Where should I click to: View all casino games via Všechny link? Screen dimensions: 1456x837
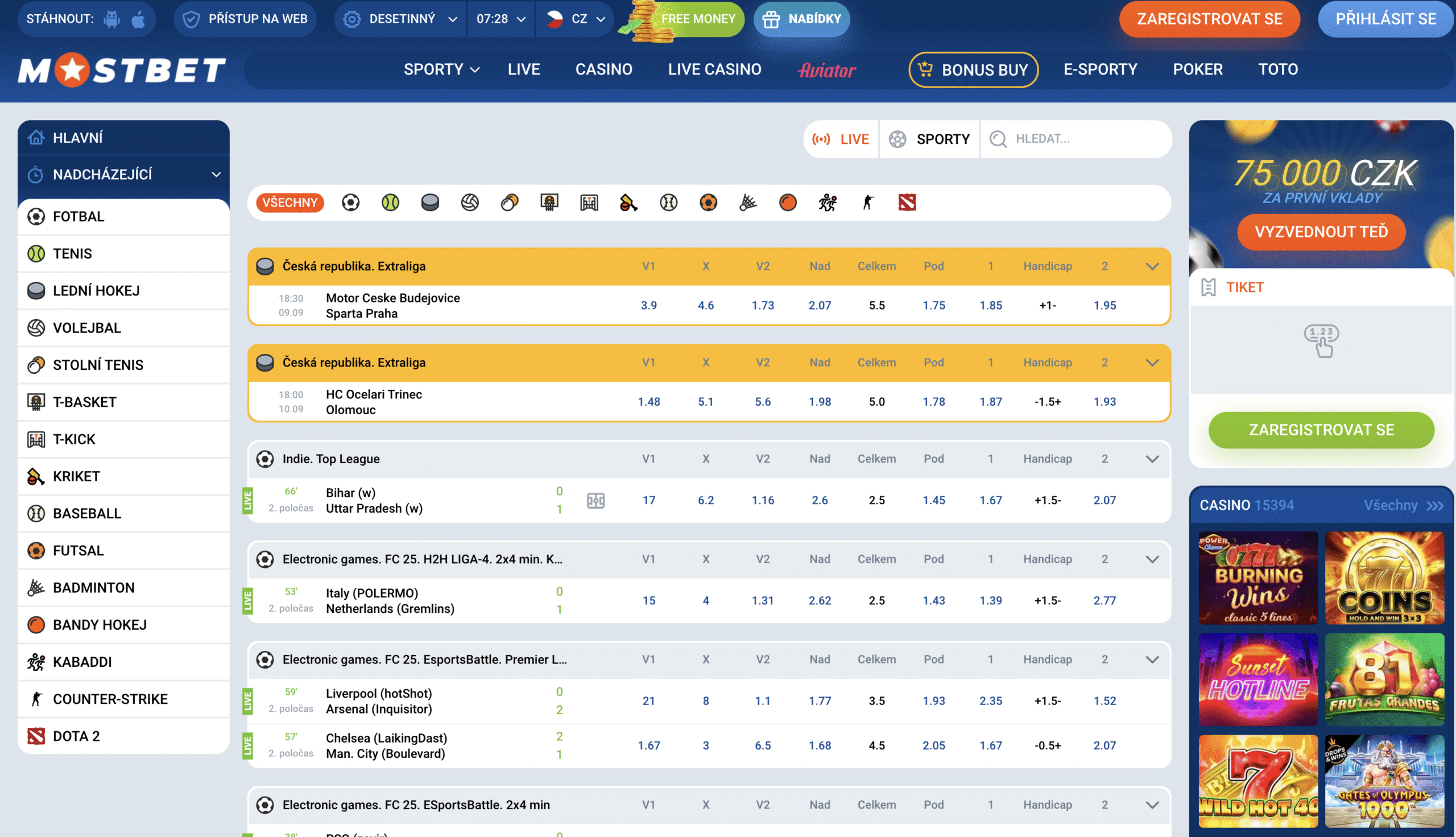click(1404, 506)
